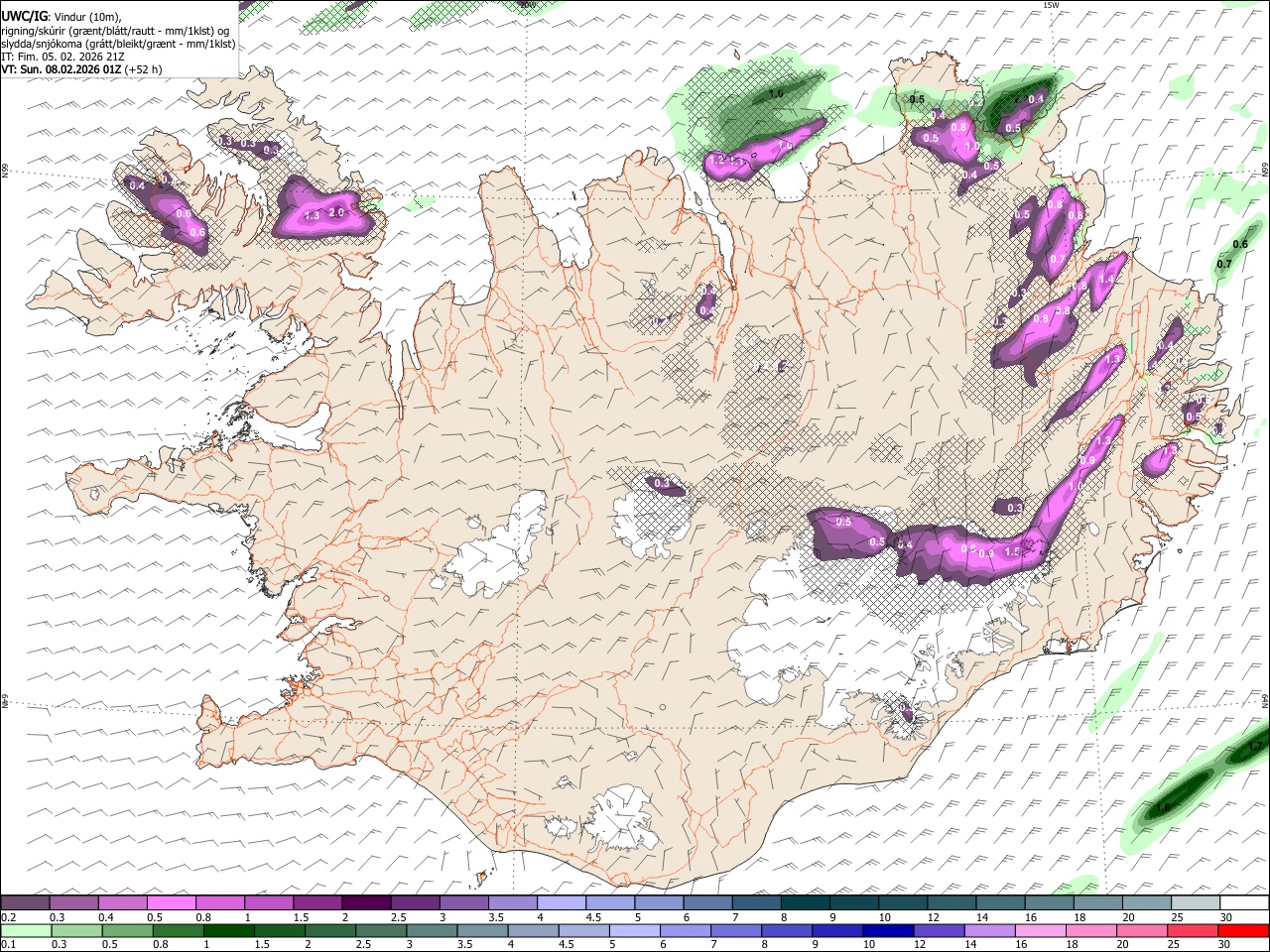The height and width of the screenshot is (952, 1270).
Task: Select the rain scale swatch between 0.5 and 0.8
Action: tap(127, 930)
